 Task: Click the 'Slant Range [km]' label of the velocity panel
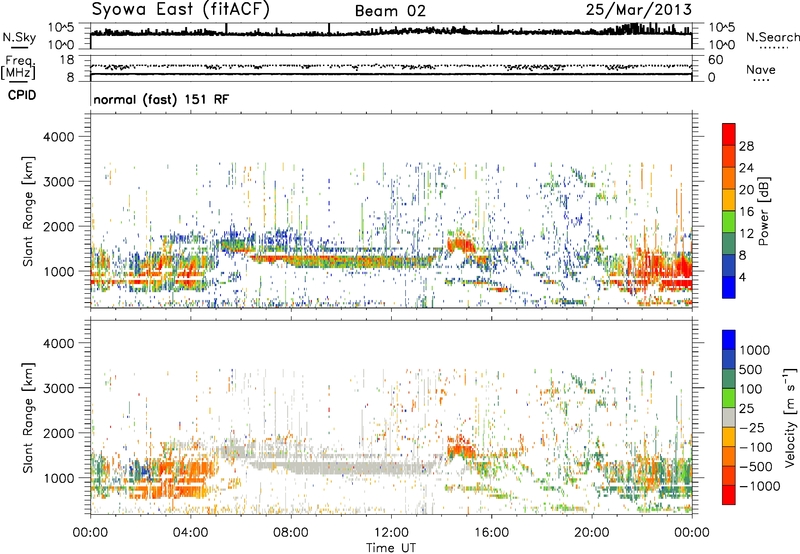[x=28, y=418]
